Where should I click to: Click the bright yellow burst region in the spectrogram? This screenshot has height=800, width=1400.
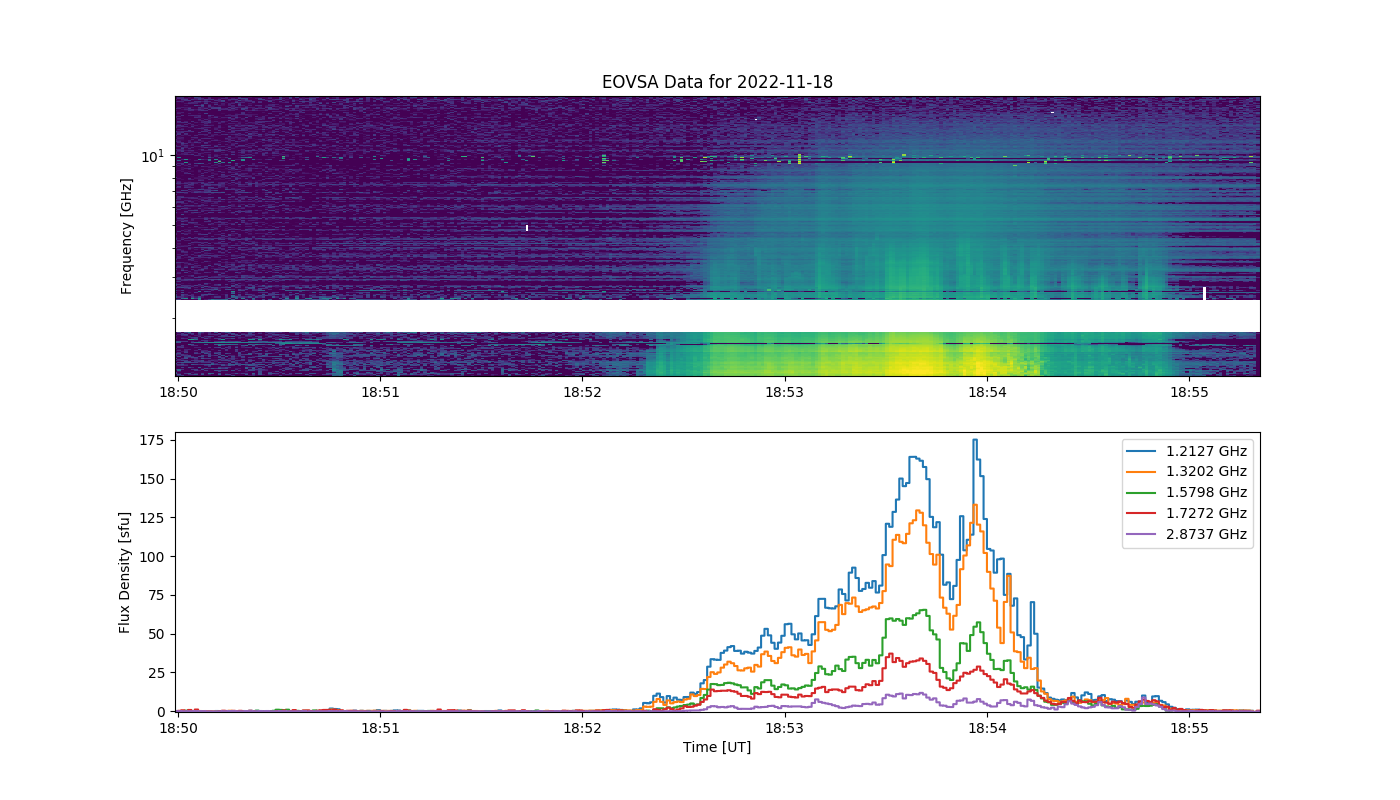(x=915, y=362)
